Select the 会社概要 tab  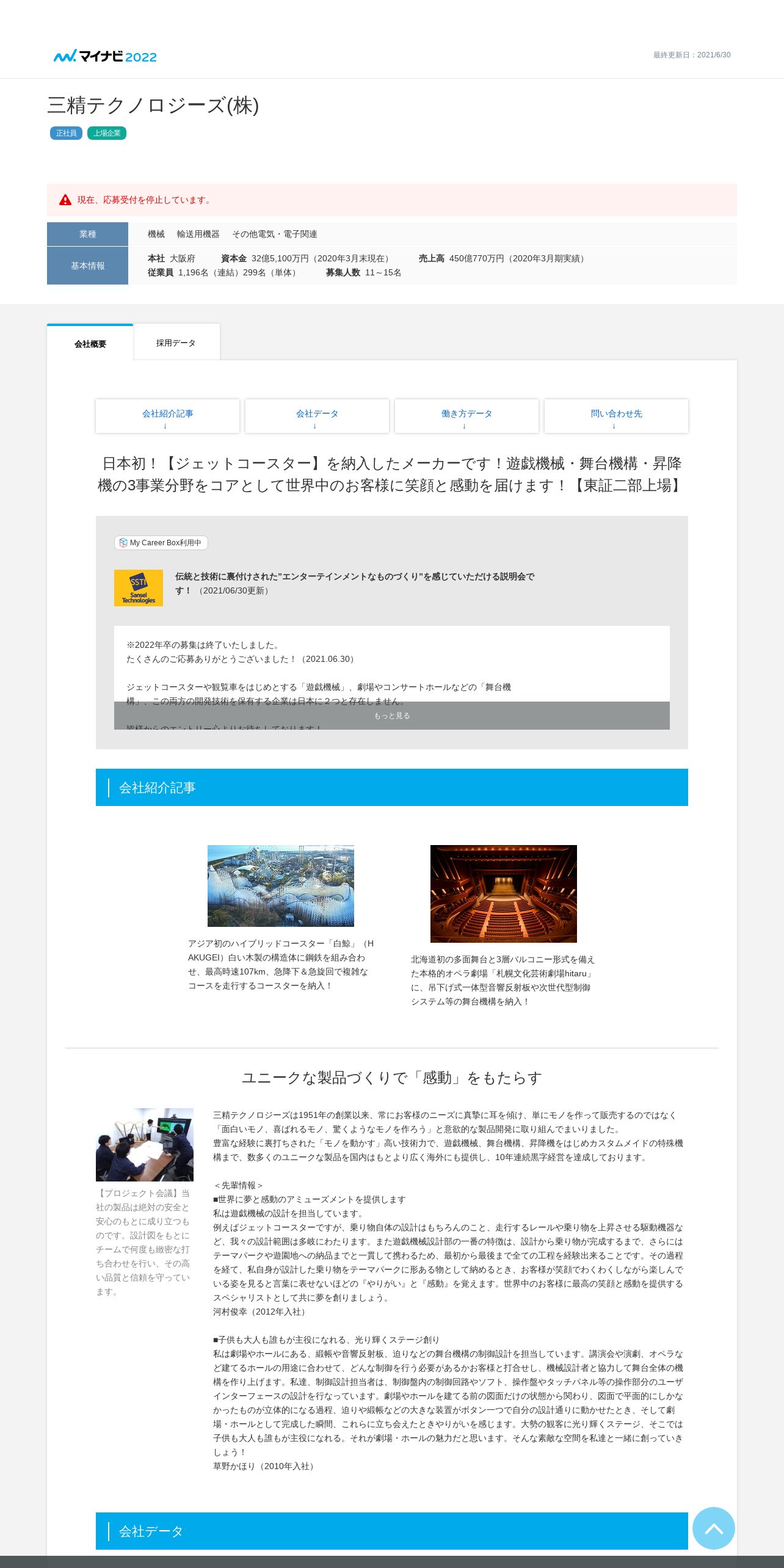pyautogui.click(x=90, y=343)
